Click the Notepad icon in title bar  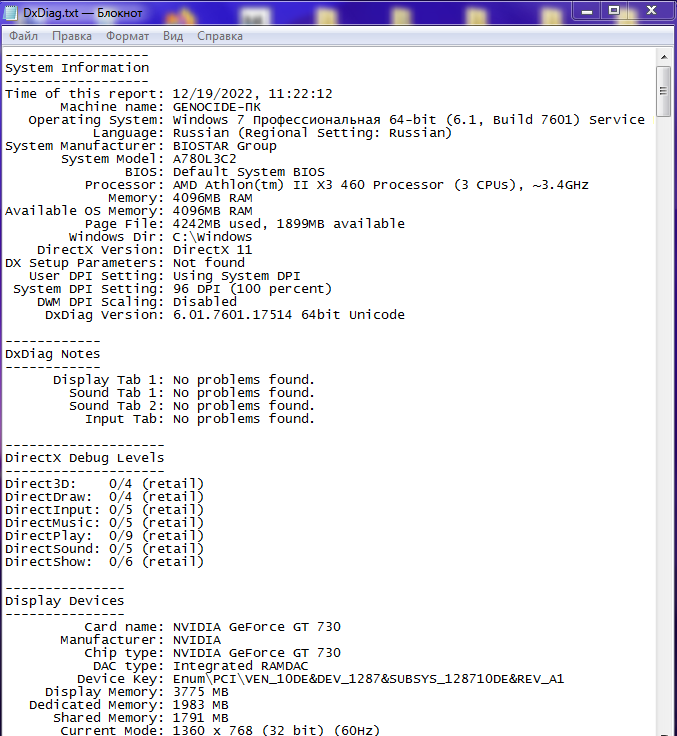pyautogui.click(x=10, y=13)
